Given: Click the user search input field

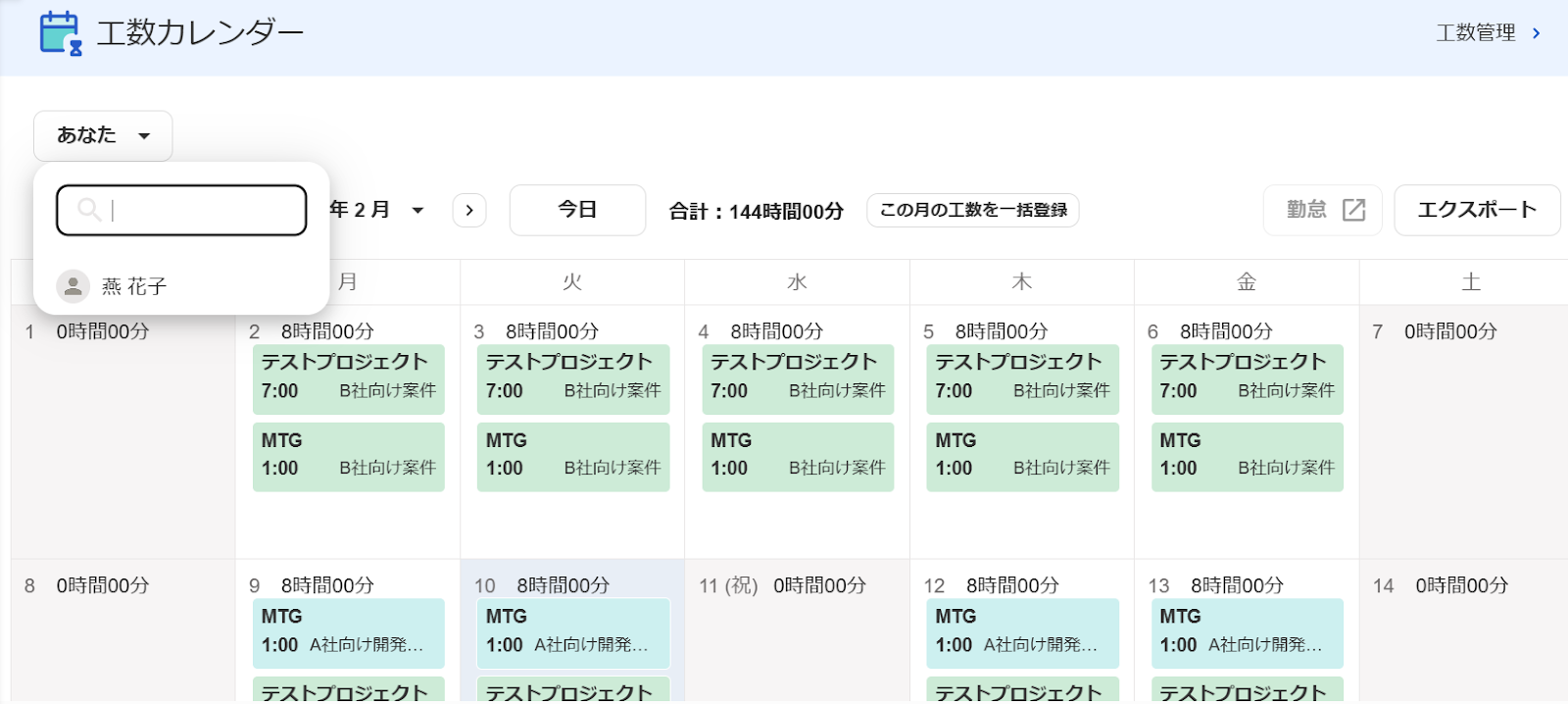Looking at the screenshot, I should pyautogui.click(x=181, y=210).
